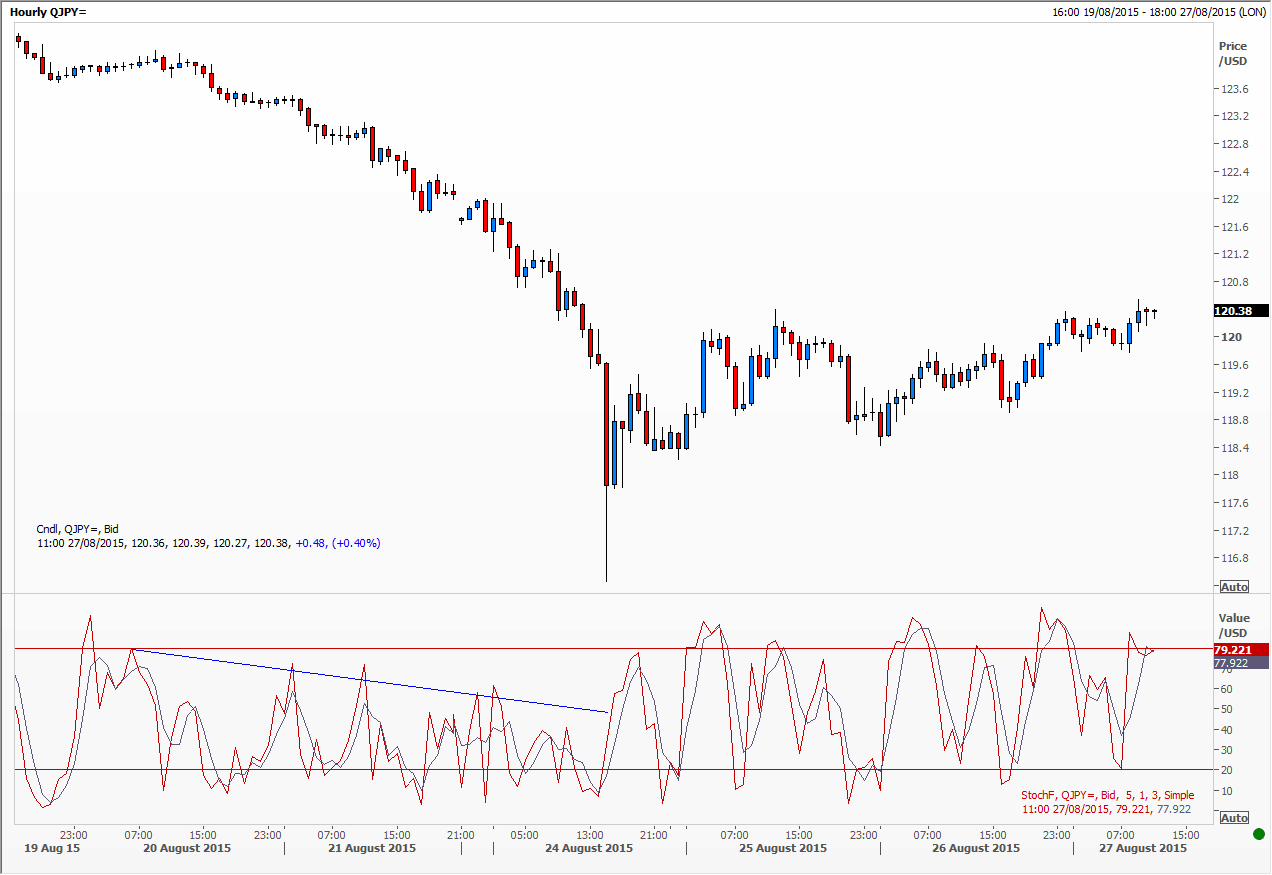Select the blue descending trendline on the stochastic
This screenshot has height=875, width=1272.
point(370,681)
